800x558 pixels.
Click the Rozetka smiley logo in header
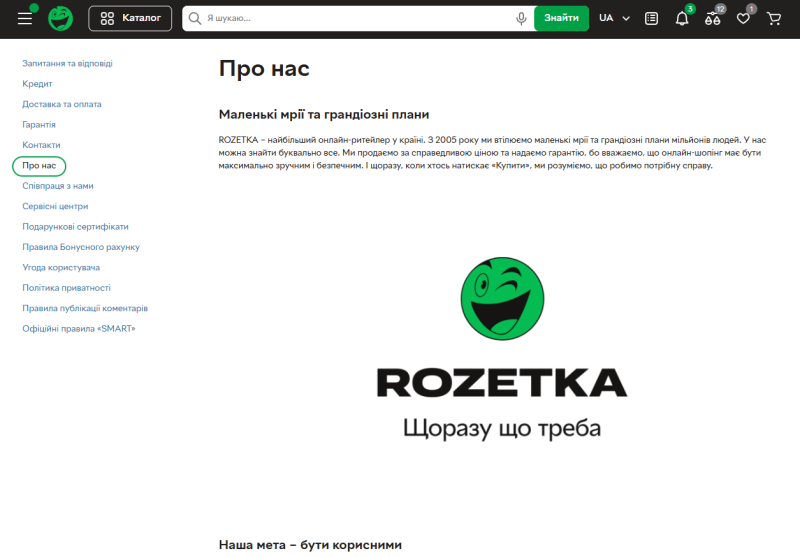(61, 18)
